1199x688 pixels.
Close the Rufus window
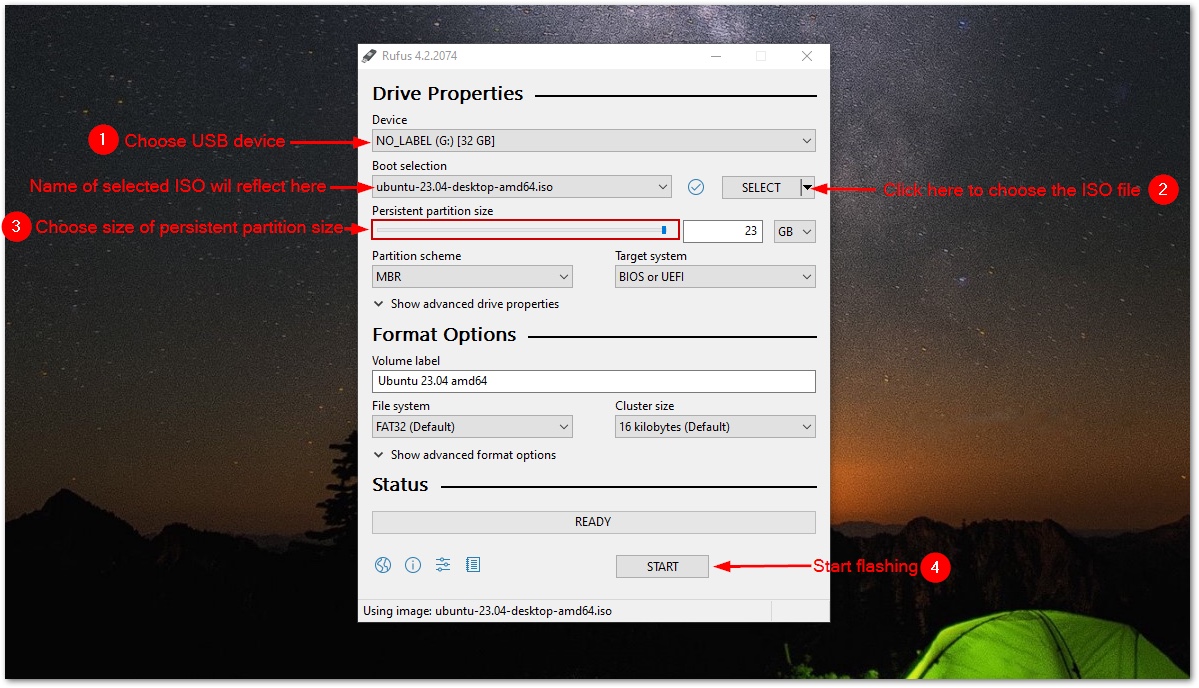(x=807, y=56)
